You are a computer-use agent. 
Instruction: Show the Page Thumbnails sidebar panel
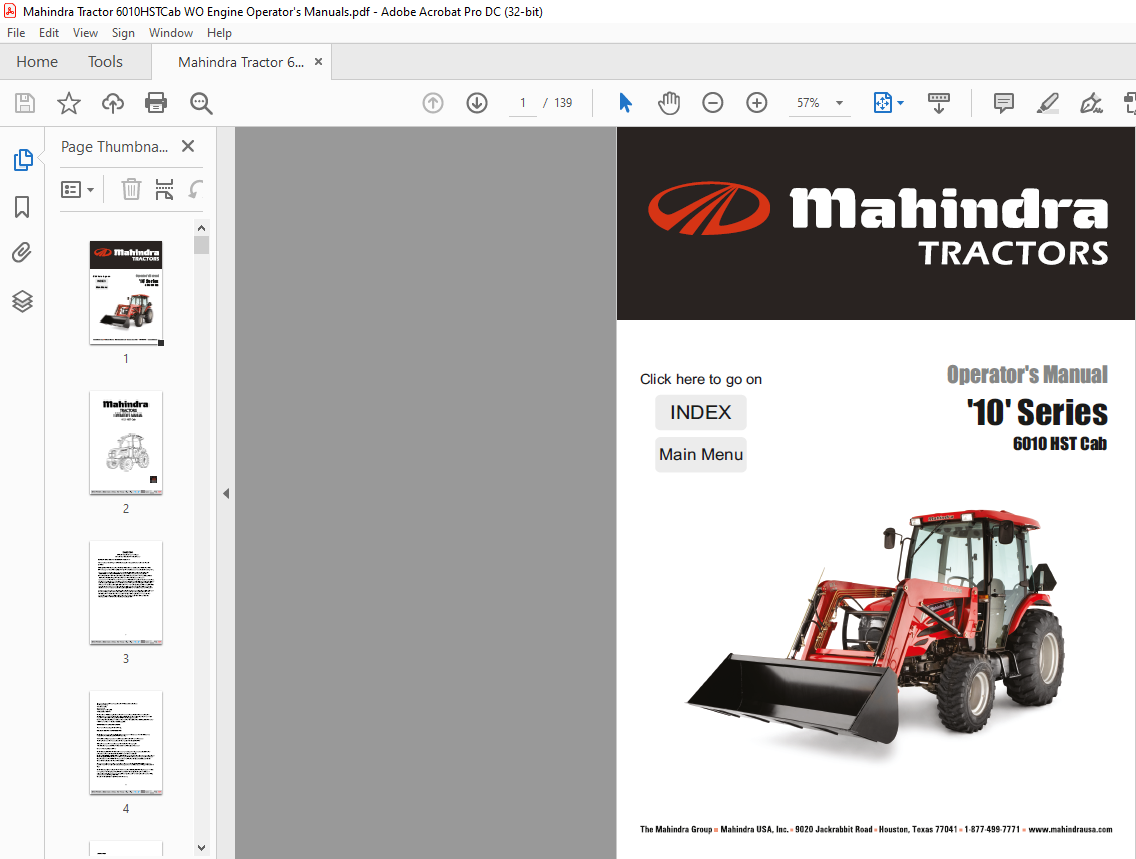click(22, 159)
